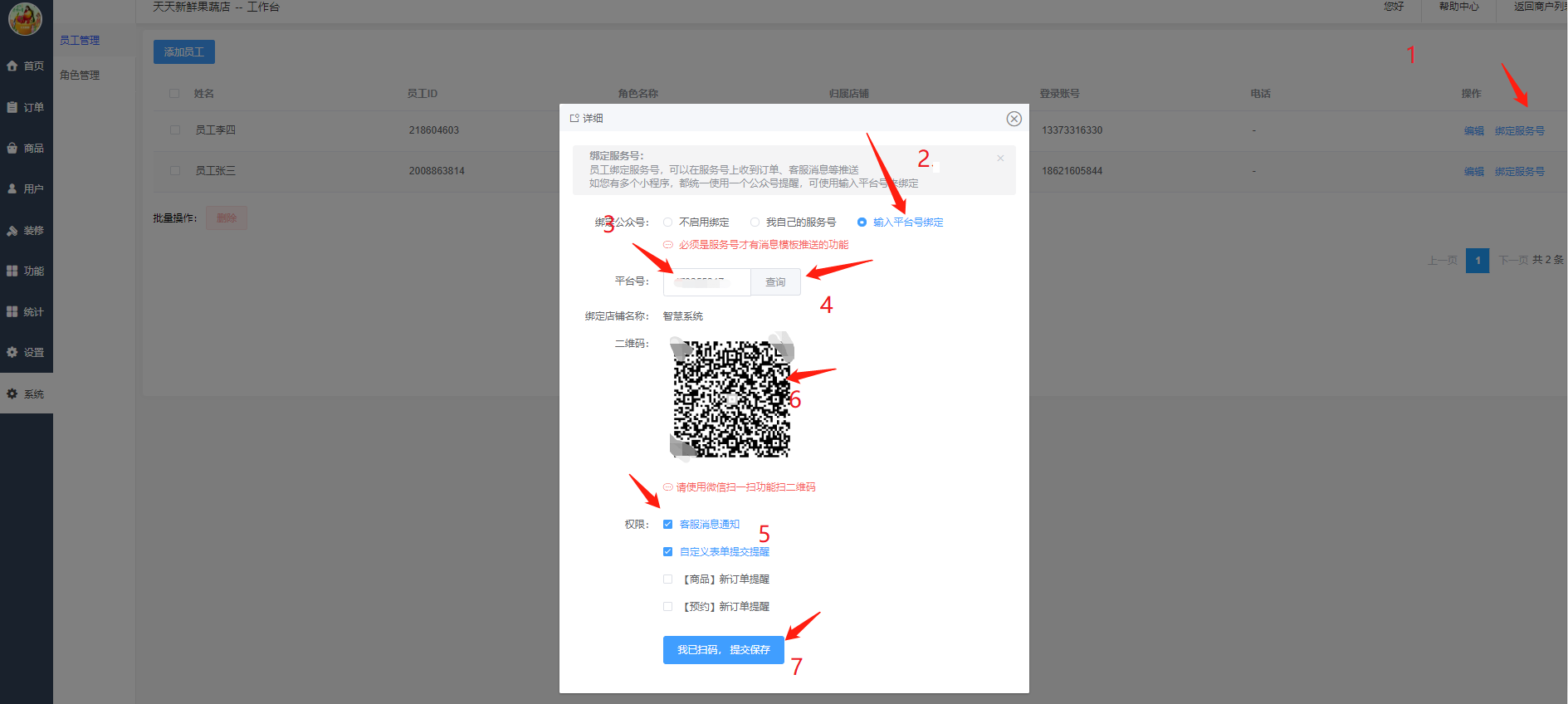Viewport: 1568px width, 704px height.
Task: Click the 查询 query button
Action: [775, 281]
